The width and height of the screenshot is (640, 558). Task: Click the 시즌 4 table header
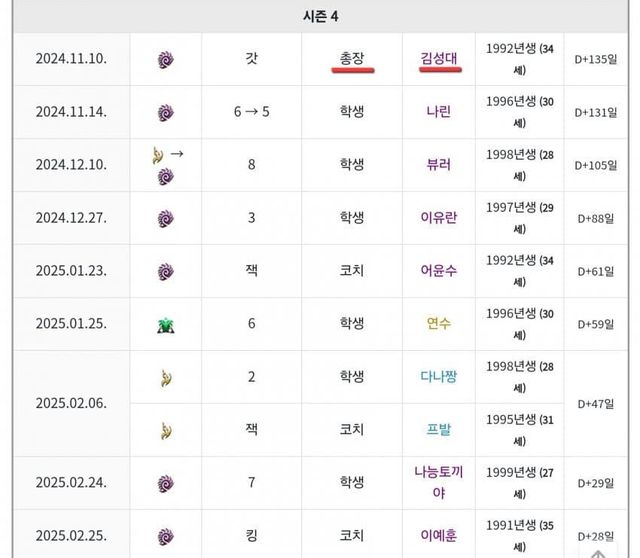322,17
